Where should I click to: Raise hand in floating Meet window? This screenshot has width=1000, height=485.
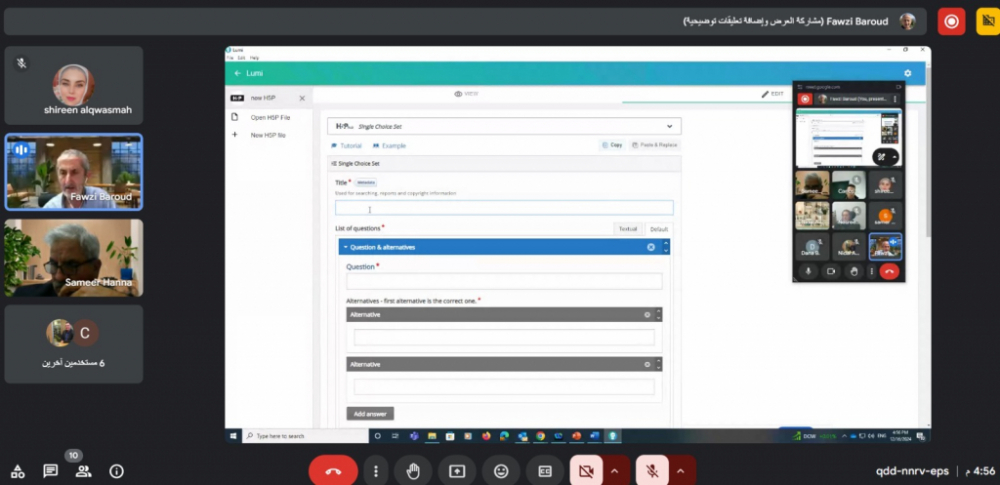pos(855,271)
